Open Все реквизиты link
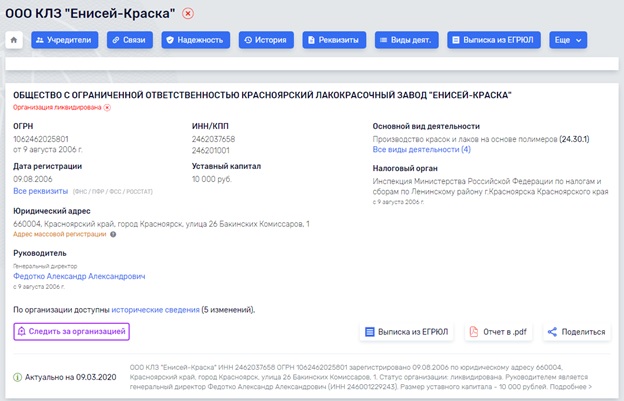Viewport: 624px width, 401px height. (x=41, y=191)
